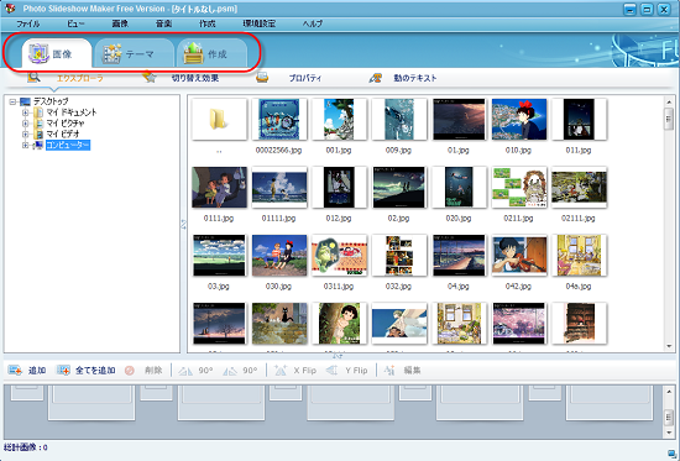Open the 音楽 menu
This screenshot has height=461, width=680.
163,23
